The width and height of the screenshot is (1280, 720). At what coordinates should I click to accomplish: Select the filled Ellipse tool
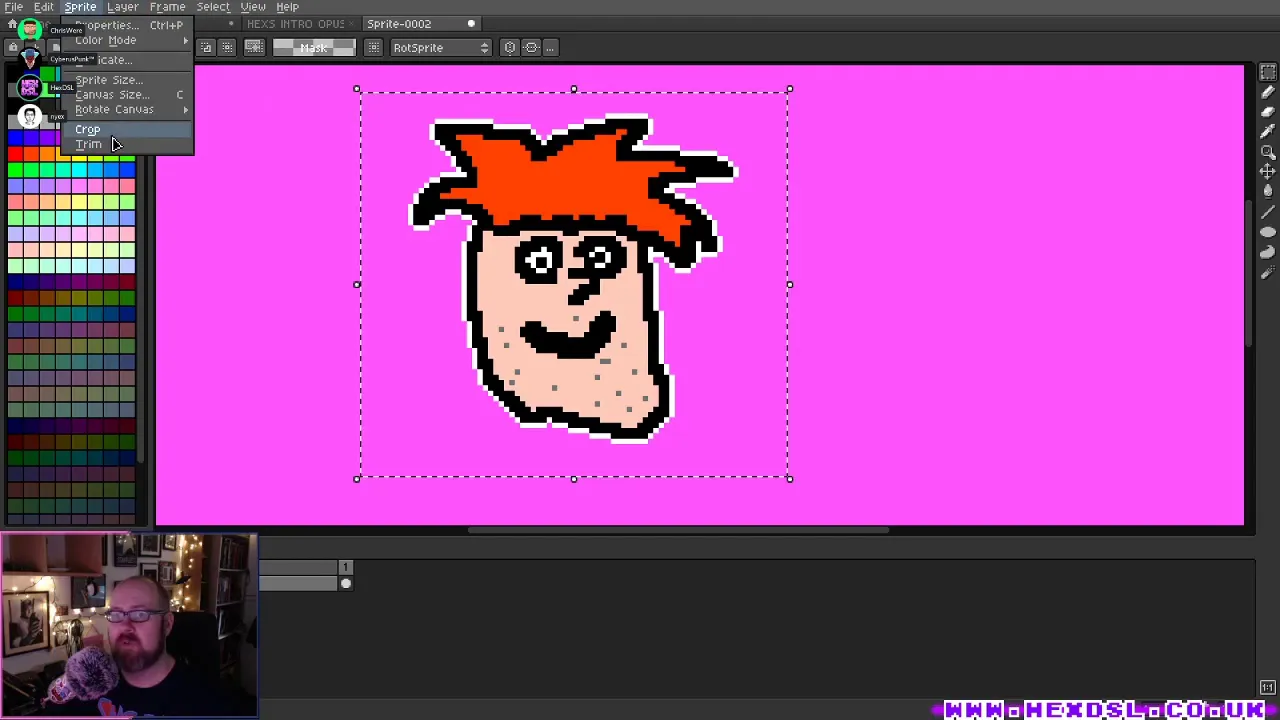(1267, 232)
